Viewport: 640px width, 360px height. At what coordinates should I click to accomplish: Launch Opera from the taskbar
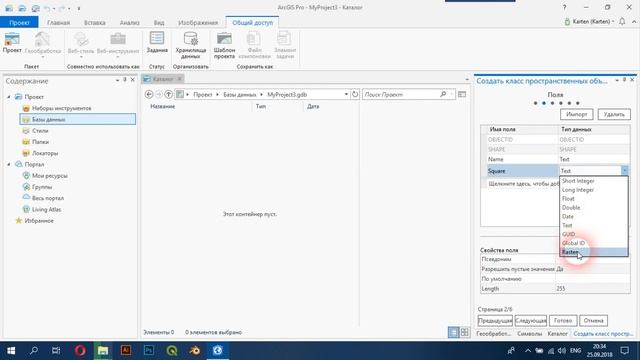pos(80,351)
